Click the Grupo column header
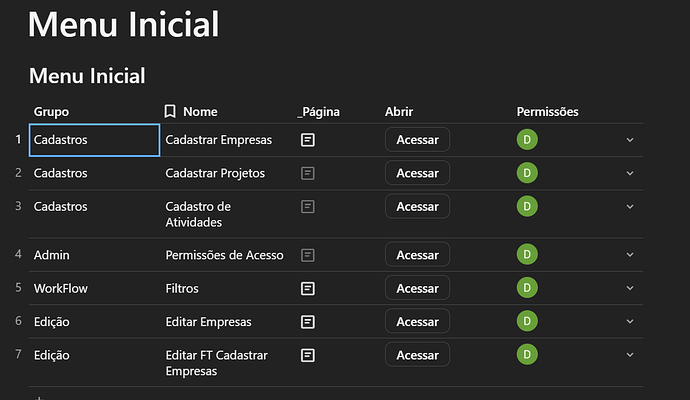 51,111
